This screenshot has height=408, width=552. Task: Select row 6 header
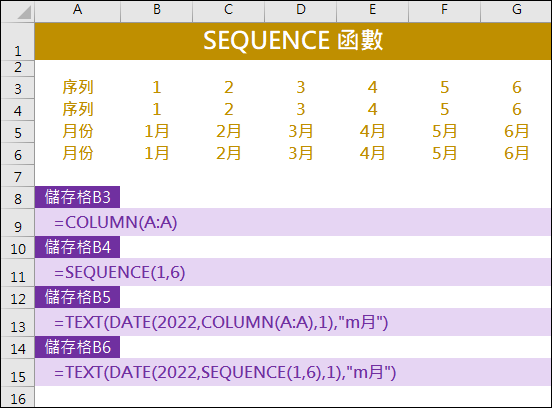point(18,153)
